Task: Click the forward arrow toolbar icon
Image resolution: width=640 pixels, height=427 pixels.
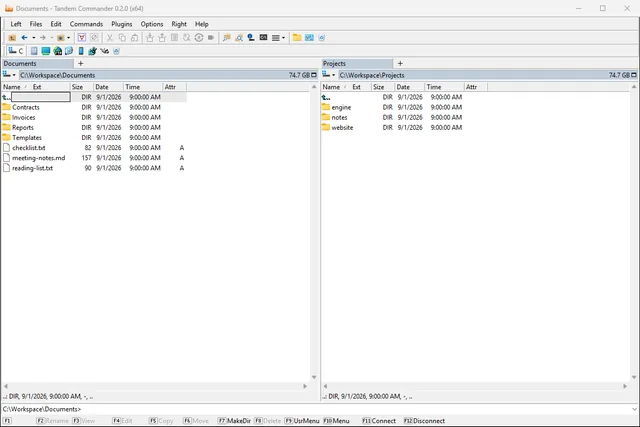Action: coord(42,38)
